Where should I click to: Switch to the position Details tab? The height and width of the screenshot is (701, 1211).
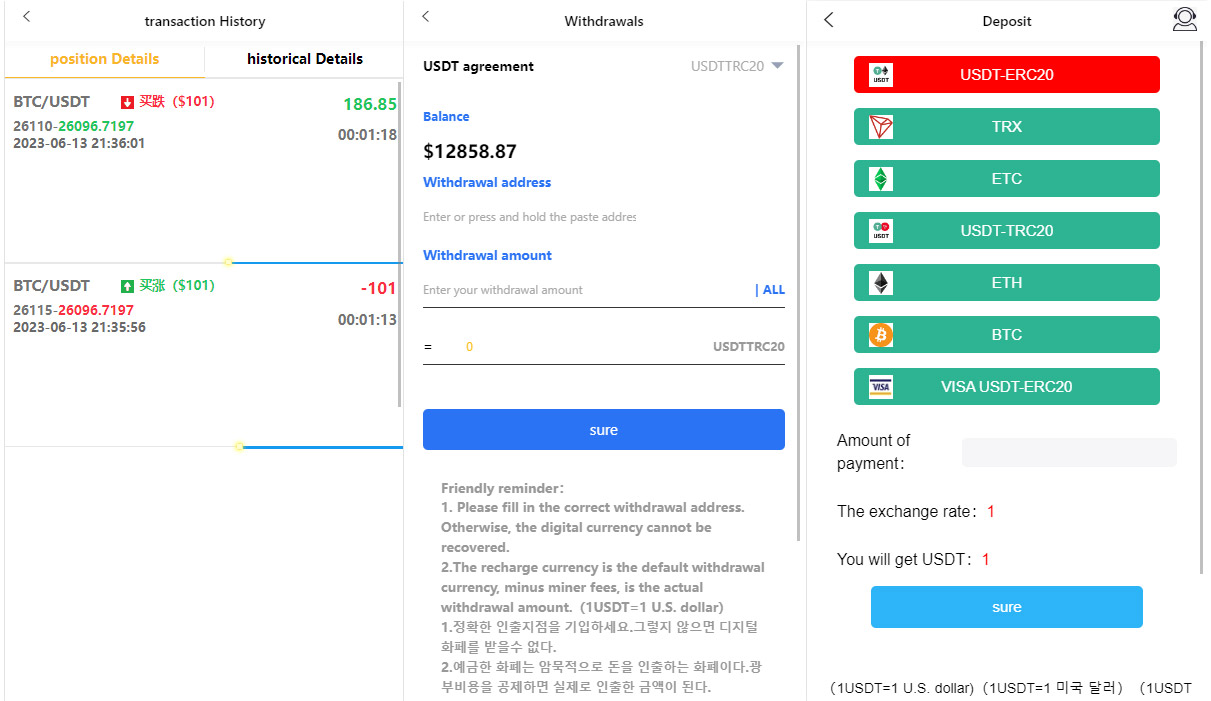coord(104,59)
